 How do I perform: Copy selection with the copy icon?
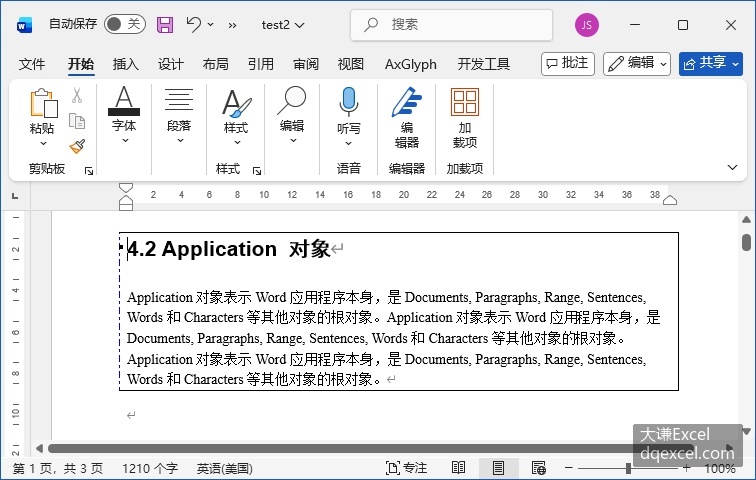(x=77, y=120)
